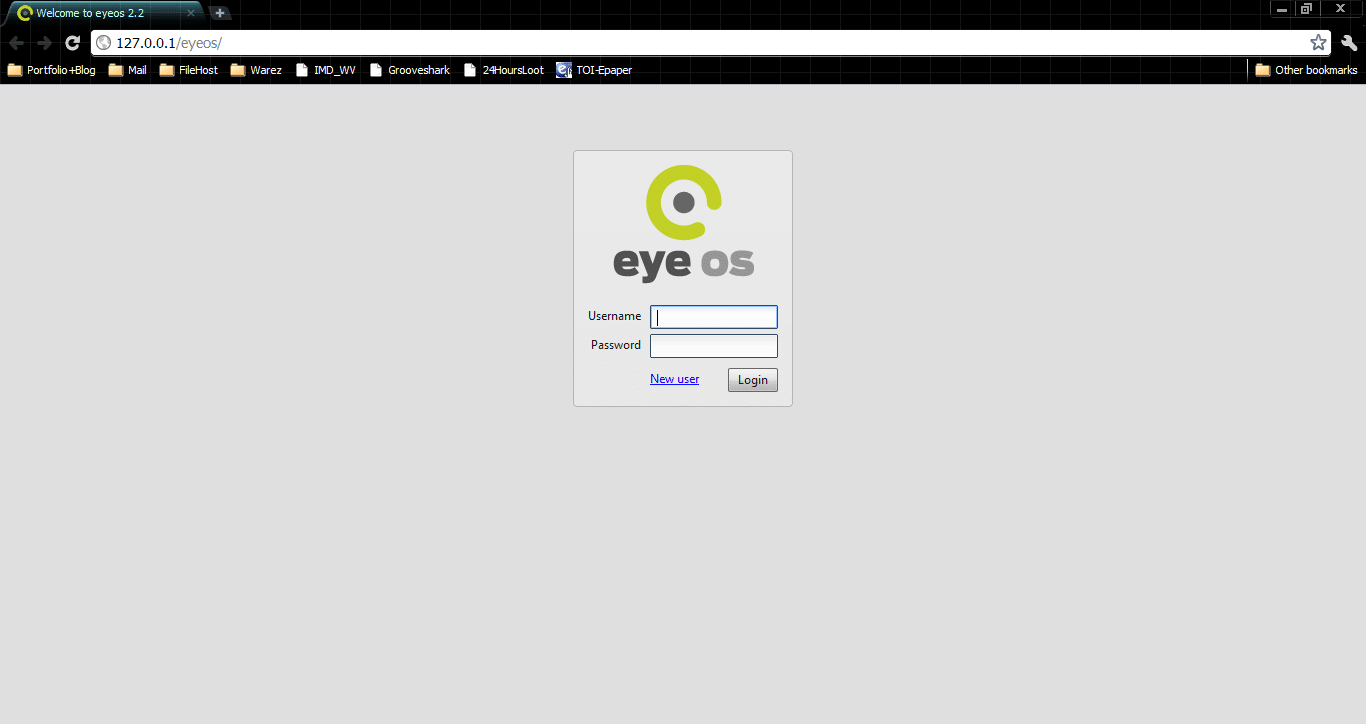Click the New user link
Viewport: 1366px width, 724px height.
[675, 379]
